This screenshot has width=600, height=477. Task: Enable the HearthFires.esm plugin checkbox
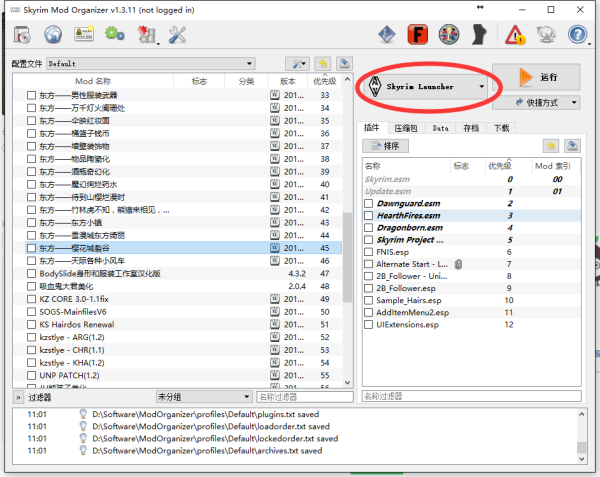(368, 216)
